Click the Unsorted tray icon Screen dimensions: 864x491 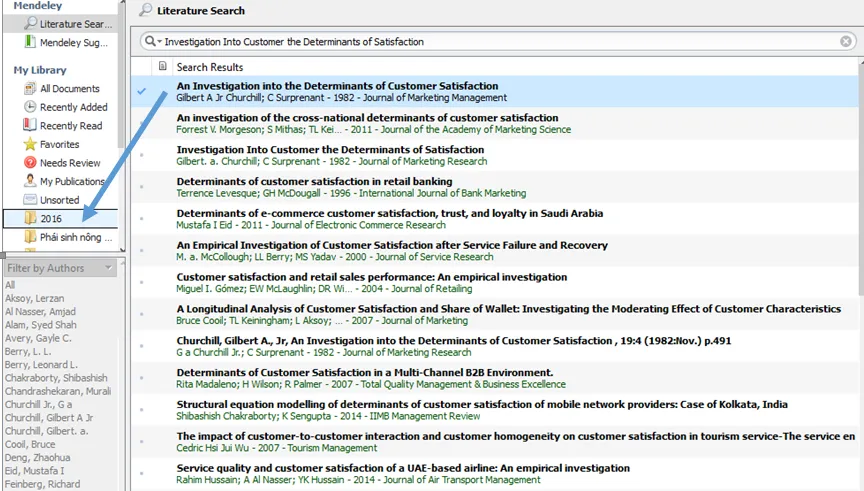30,199
